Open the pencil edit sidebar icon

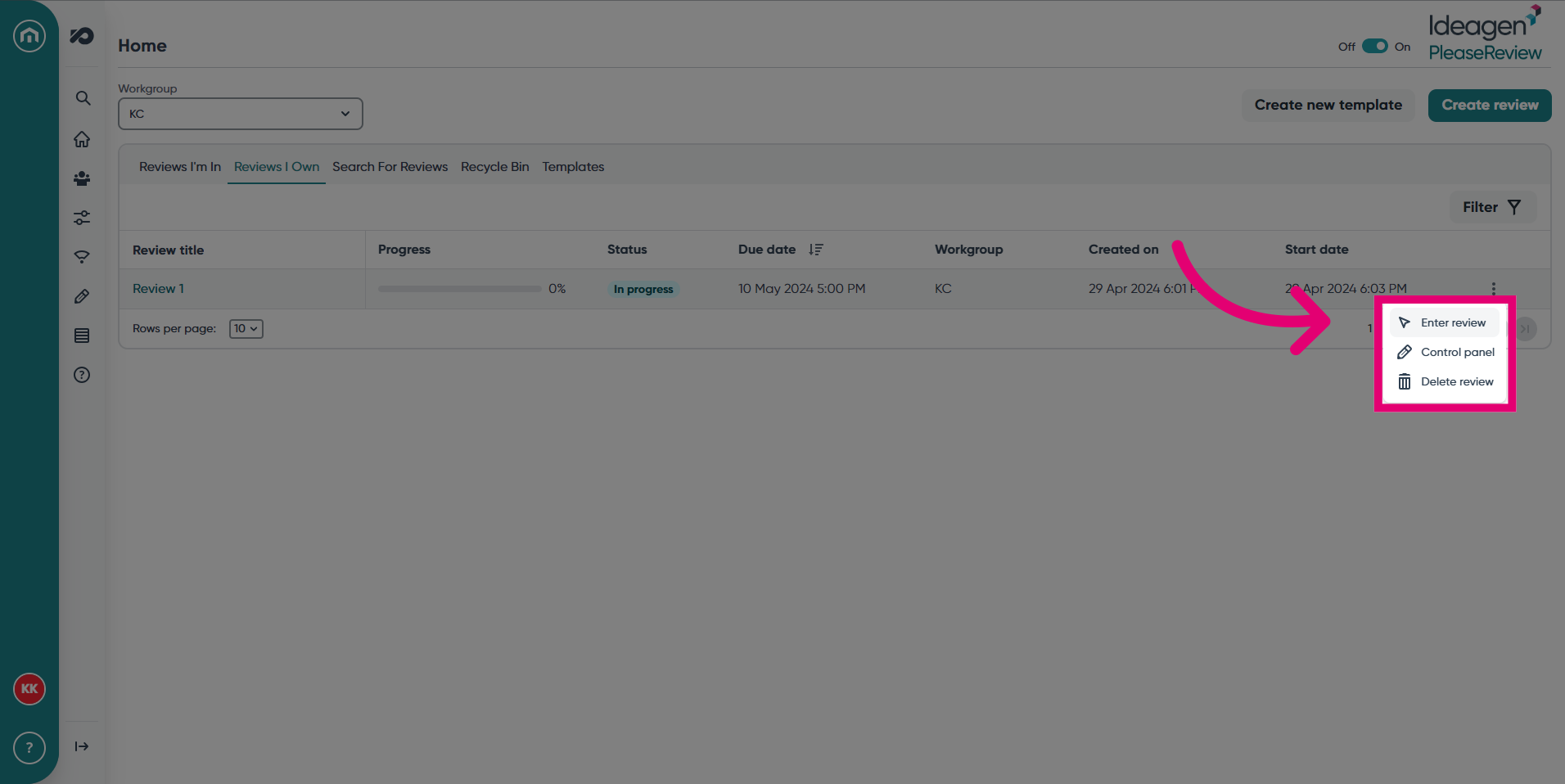click(x=82, y=296)
